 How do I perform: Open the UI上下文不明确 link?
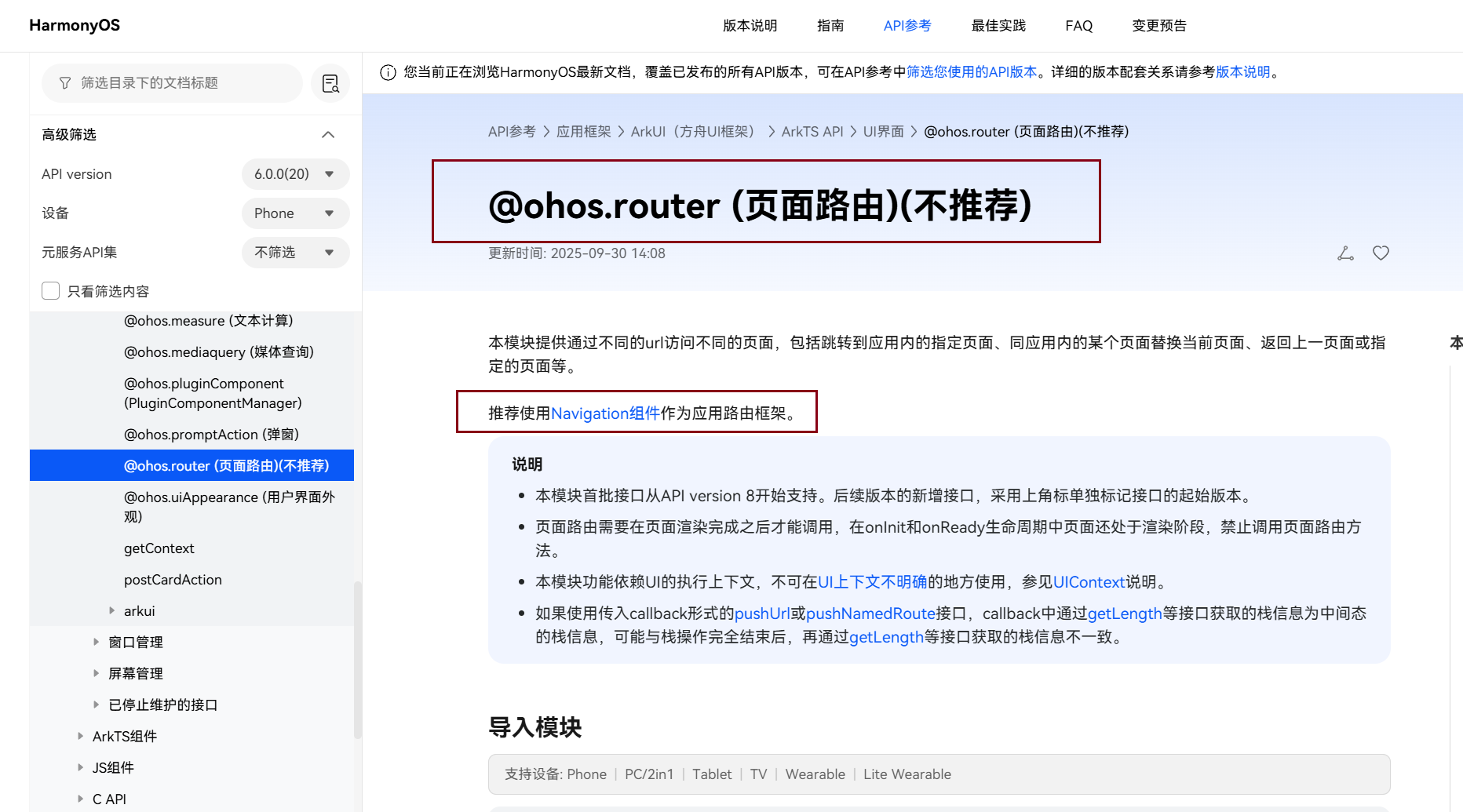(873, 582)
